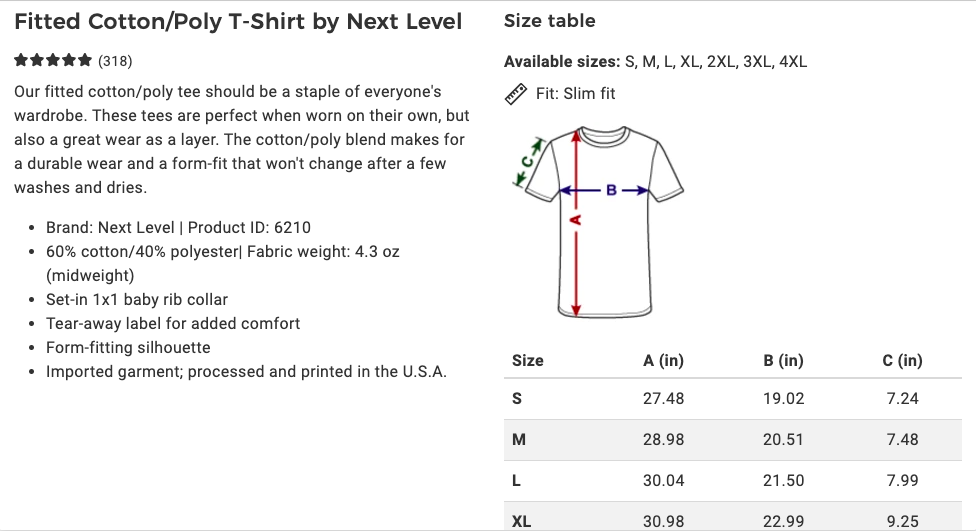Click the Fit: Slim fit text
Image resolution: width=976 pixels, height=531 pixels.
pos(575,94)
